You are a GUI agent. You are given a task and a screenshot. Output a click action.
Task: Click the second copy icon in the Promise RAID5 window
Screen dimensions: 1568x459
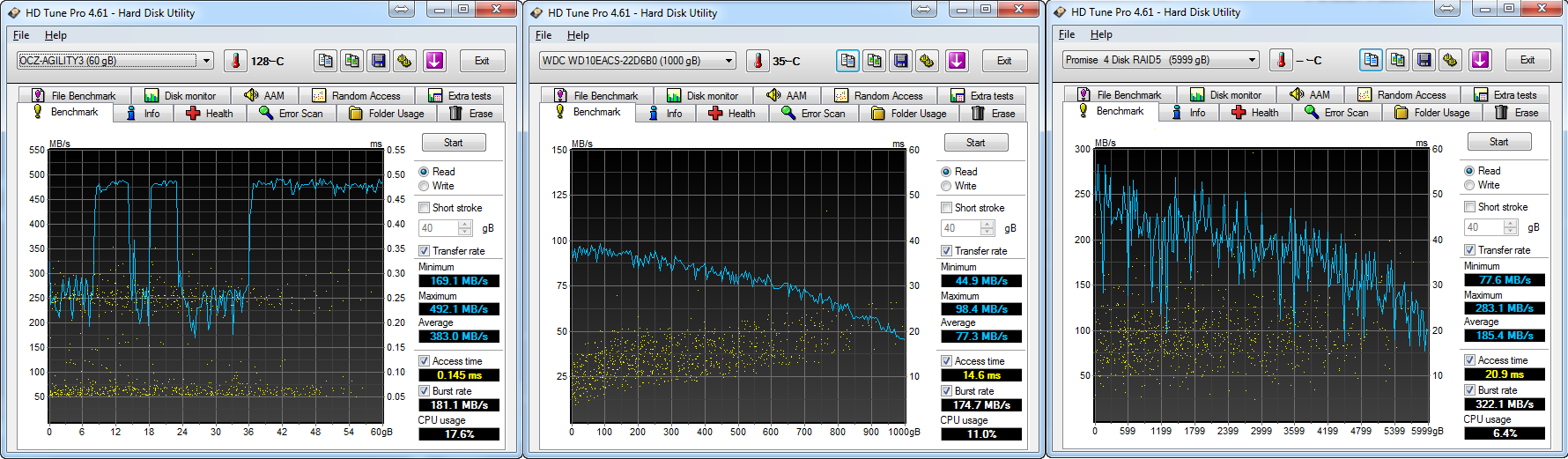1397,60
